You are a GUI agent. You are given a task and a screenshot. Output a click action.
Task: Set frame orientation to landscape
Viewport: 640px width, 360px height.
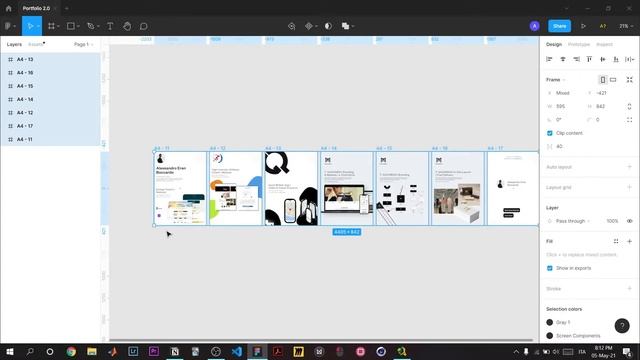[613, 80]
